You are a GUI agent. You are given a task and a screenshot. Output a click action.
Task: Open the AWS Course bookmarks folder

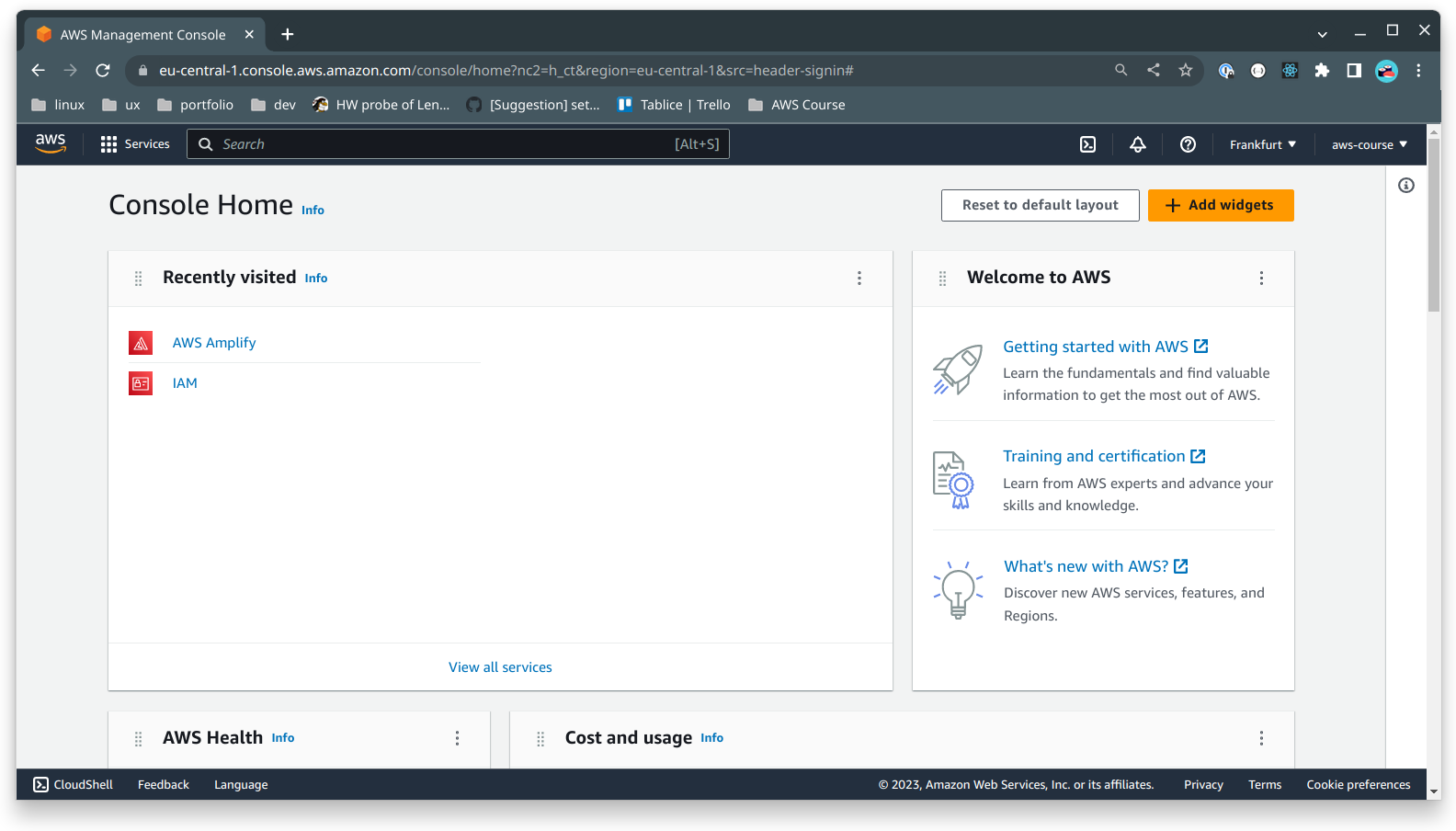(x=797, y=105)
